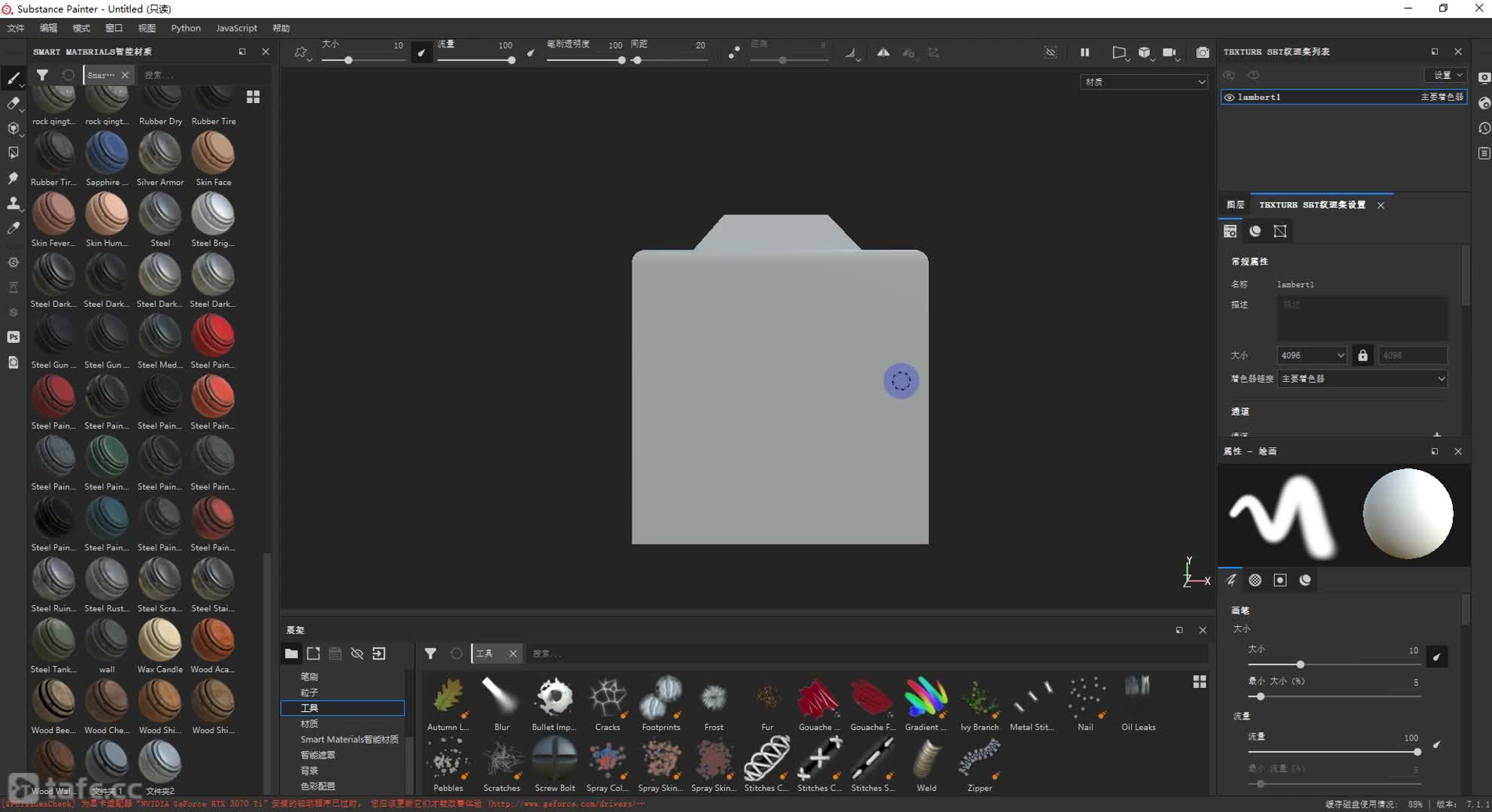Select the 材质 category in shelf
Viewport: 1492px width, 812px height.
309,723
